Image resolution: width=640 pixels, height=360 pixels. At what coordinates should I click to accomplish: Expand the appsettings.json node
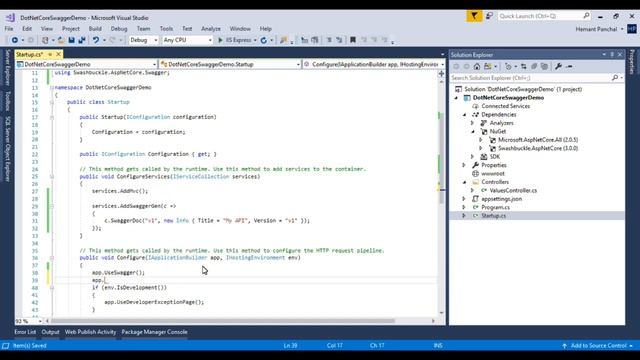(x=464, y=199)
